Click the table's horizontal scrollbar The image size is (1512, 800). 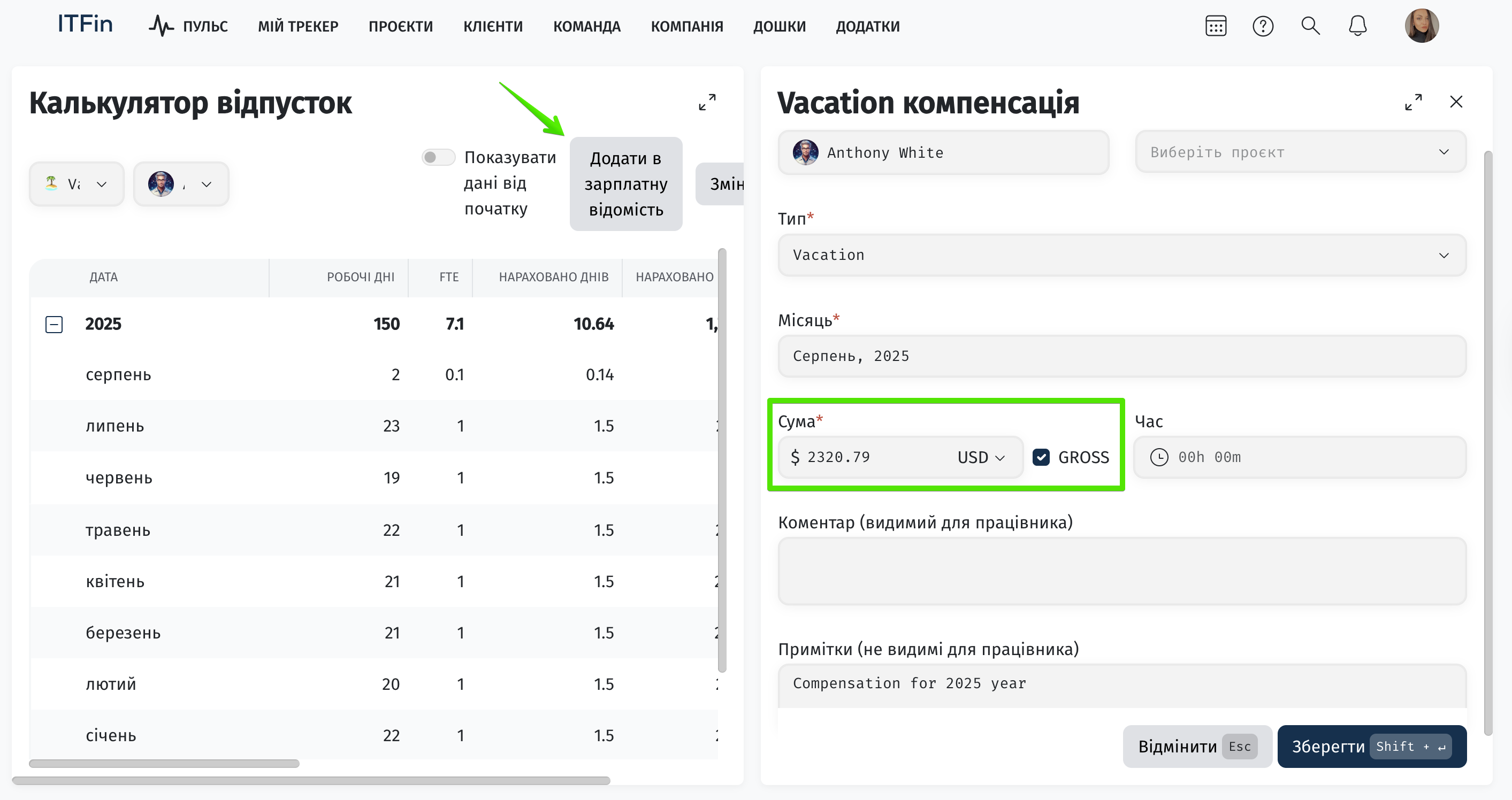click(x=164, y=764)
